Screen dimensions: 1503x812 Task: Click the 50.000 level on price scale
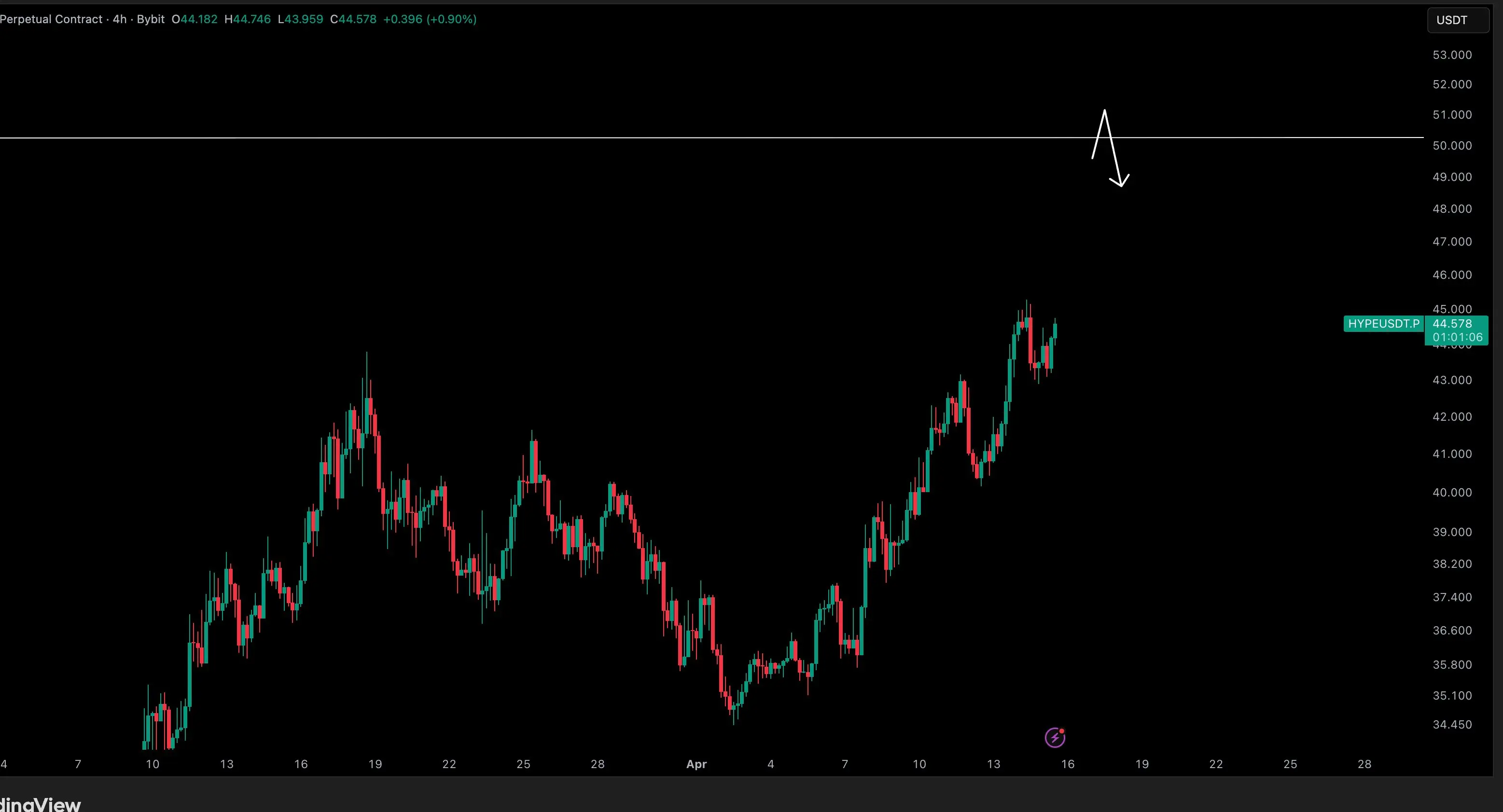point(1452,146)
